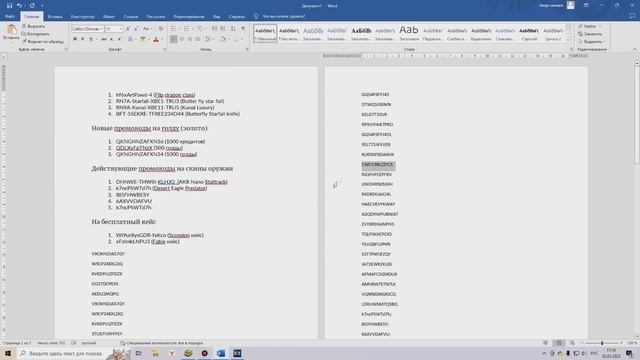The image size is (640, 360).
Task: Collapse the ribbon
Action: coord(634,49)
